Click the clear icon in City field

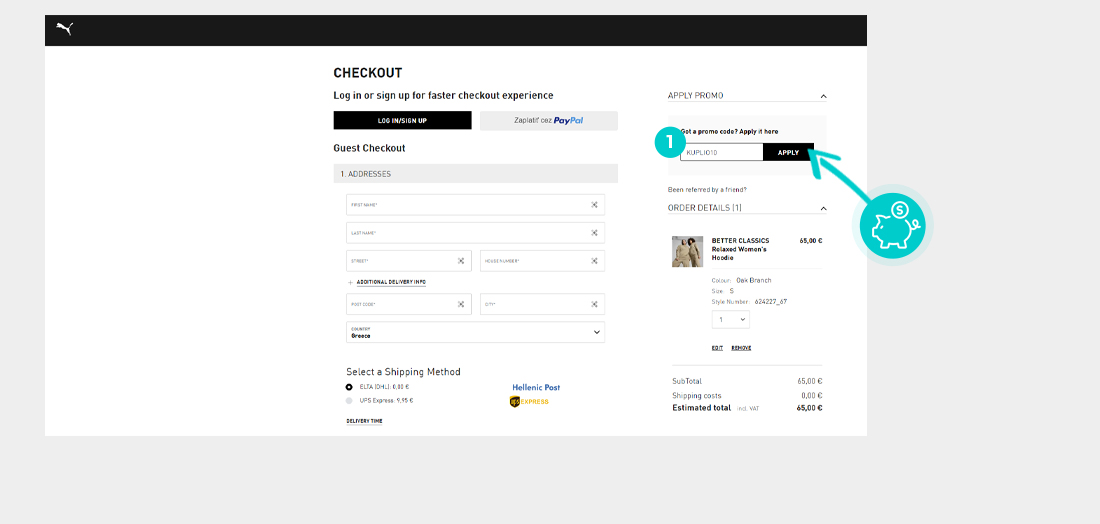point(594,304)
